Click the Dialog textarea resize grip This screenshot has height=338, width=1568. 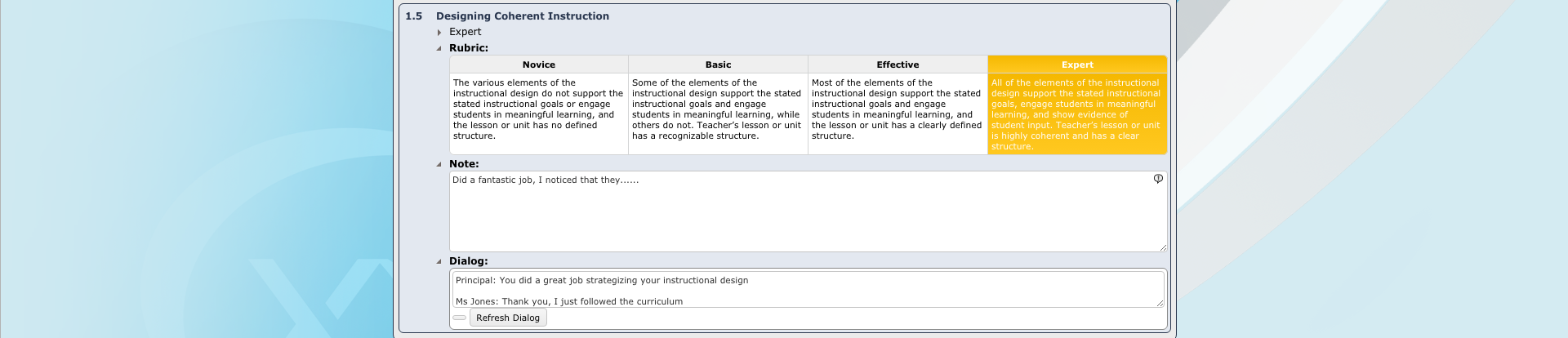(1160, 304)
